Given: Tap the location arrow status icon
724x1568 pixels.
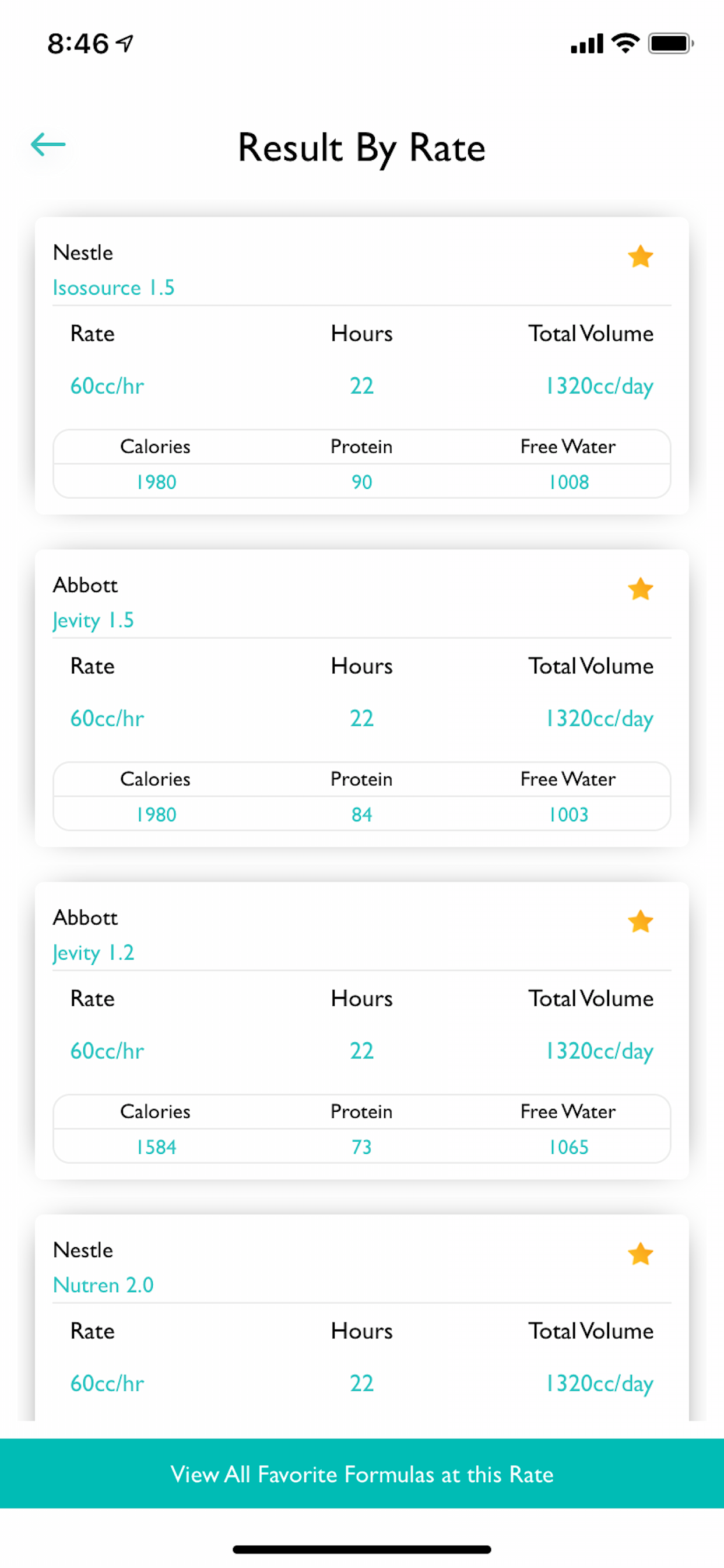Looking at the screenshot, I should pos(125,43).
